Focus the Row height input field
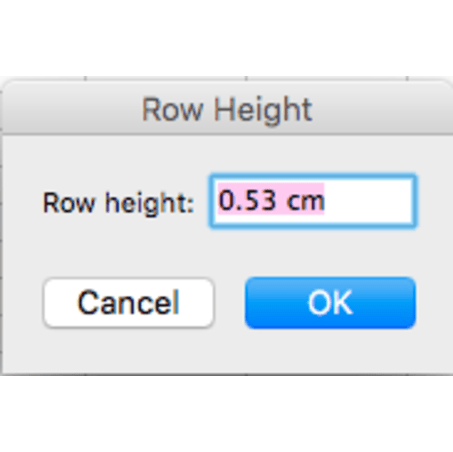 (x=313, y=201)
